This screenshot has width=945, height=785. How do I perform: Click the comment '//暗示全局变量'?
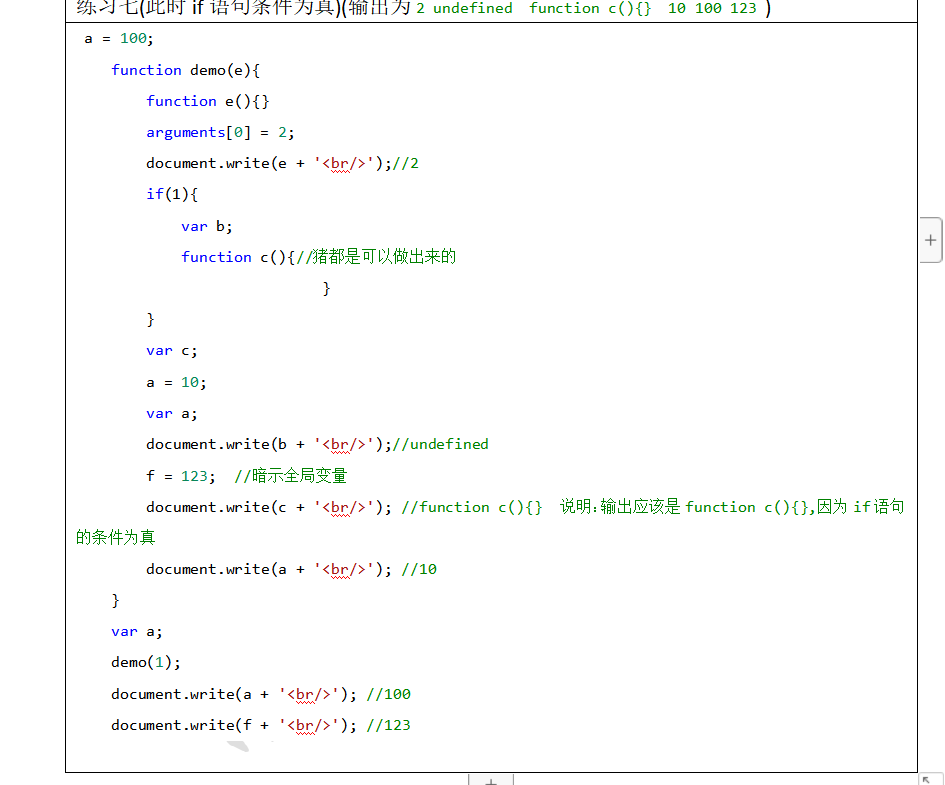290,476
